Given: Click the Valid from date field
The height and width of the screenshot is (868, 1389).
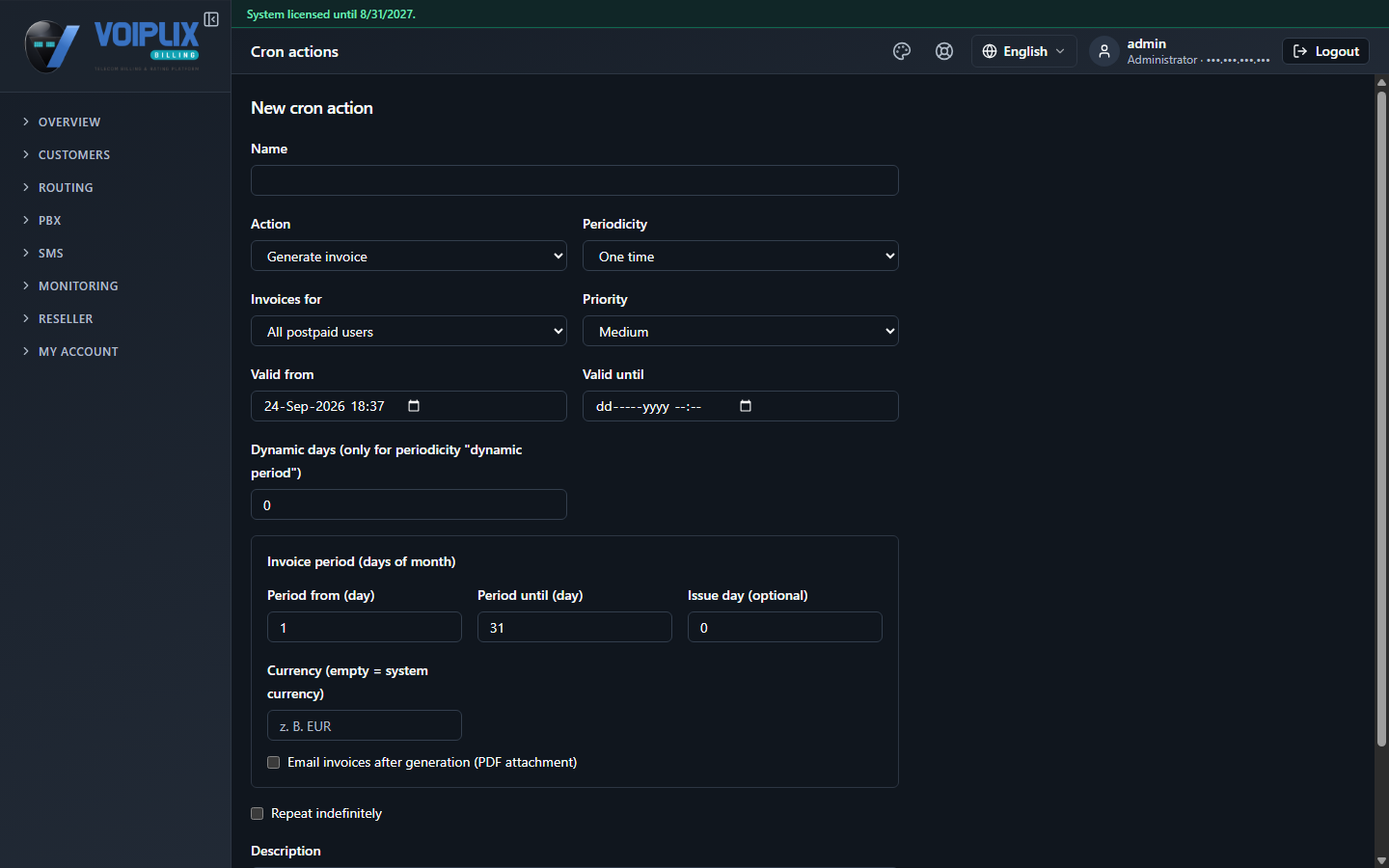Looking at the screenshot, I should click(x=409, y=406).
